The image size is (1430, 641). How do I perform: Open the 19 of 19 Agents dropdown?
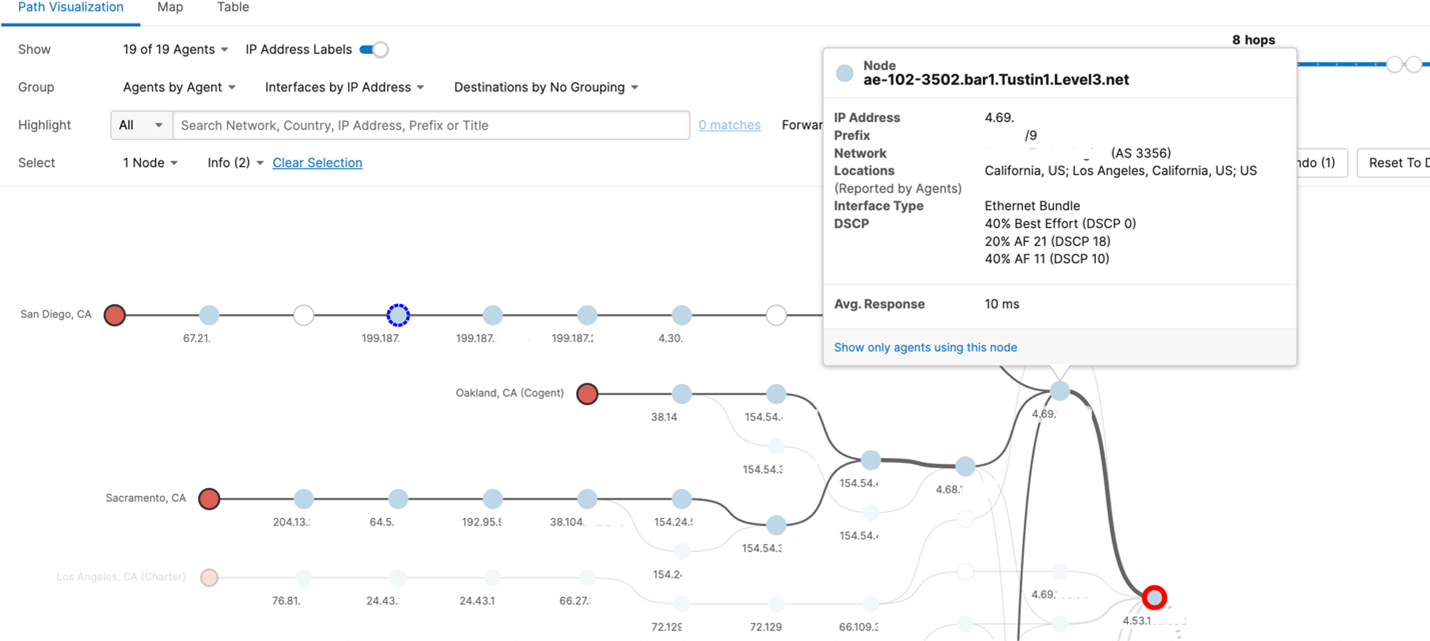click(175, 50)
